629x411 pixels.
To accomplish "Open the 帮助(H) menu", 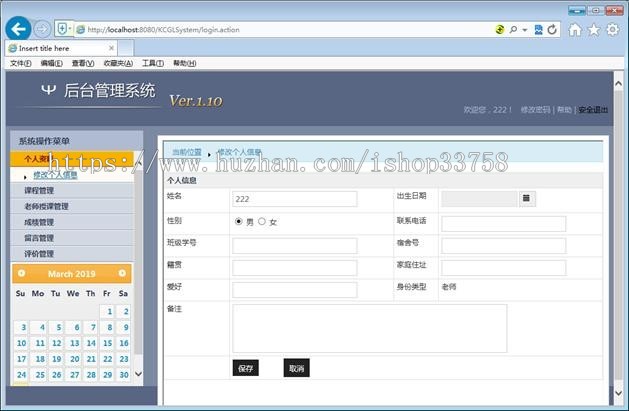I will point(185,63).
